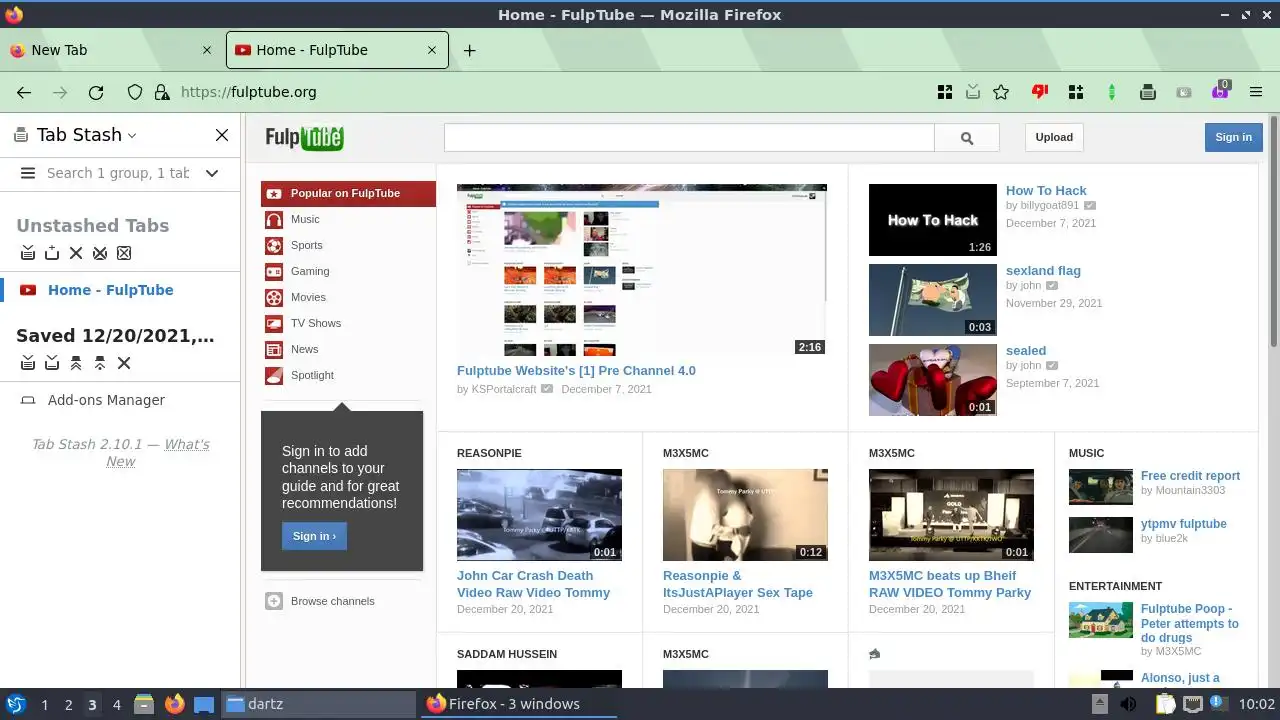Click boxed-X icon under Unstashed Tabs
Viewport: 1280px width, 720px height.
pyautogui.click(x=124, y=253)
